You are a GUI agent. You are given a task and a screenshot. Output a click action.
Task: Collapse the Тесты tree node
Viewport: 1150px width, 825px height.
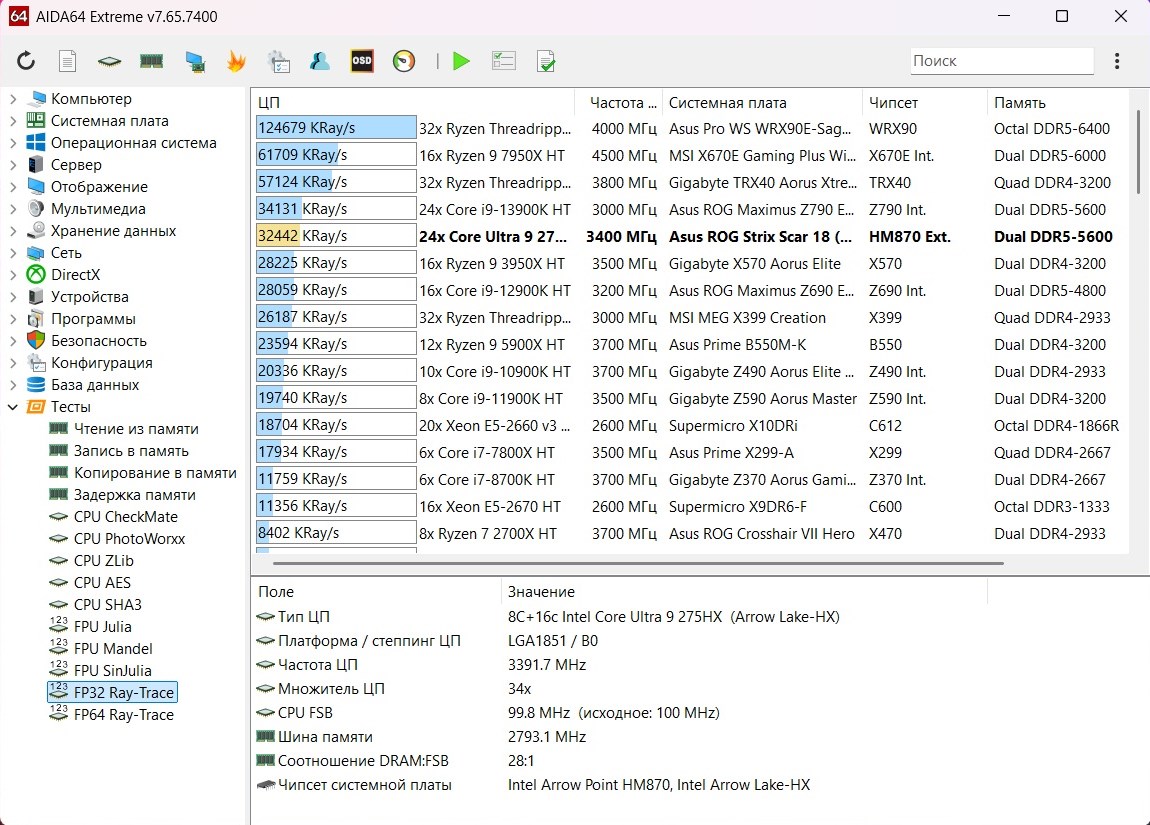point(14,407)
